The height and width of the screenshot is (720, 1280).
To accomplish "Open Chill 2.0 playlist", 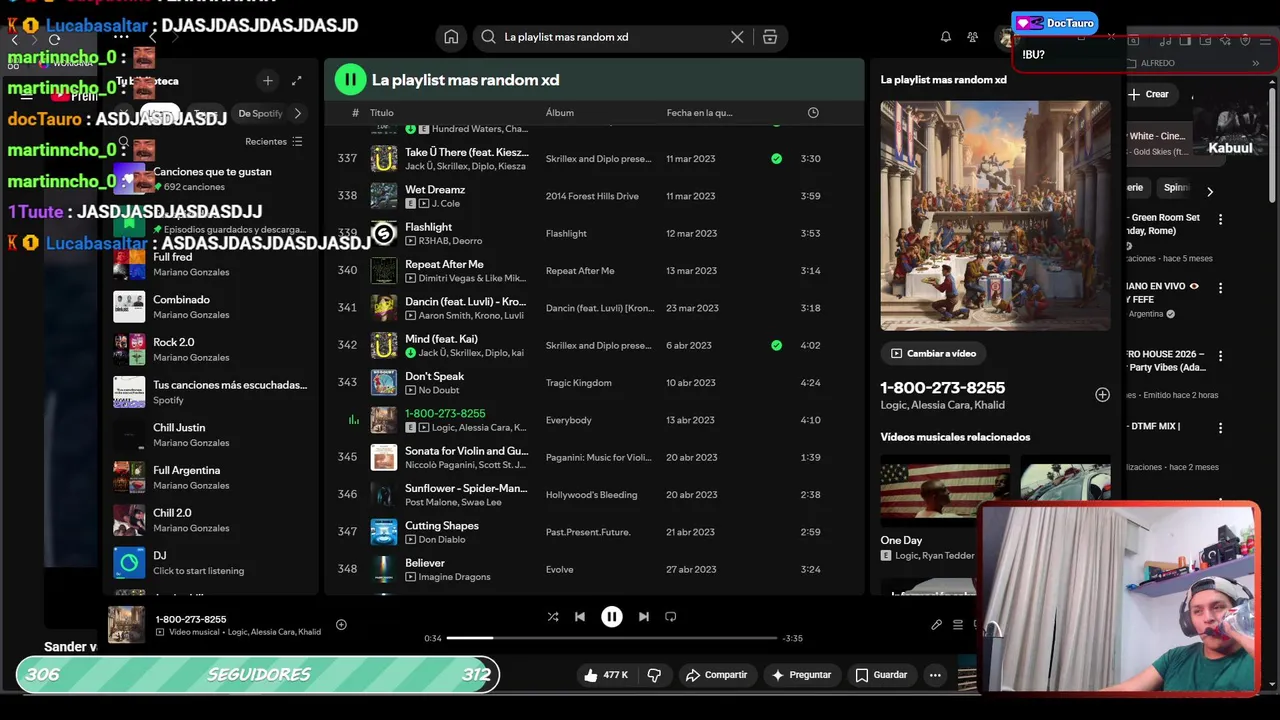I will (210, 520).
